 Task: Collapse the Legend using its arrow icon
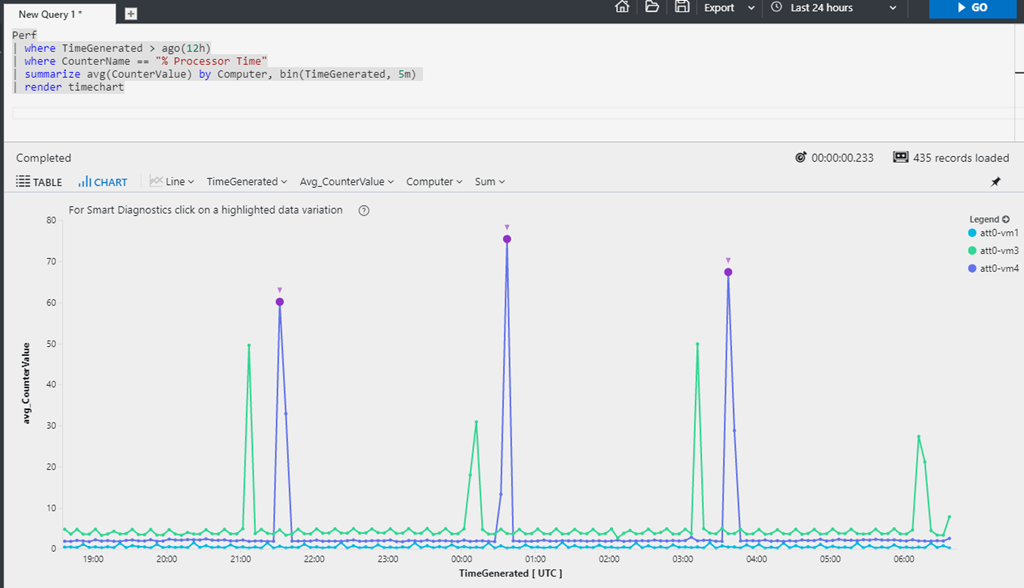1006,219
